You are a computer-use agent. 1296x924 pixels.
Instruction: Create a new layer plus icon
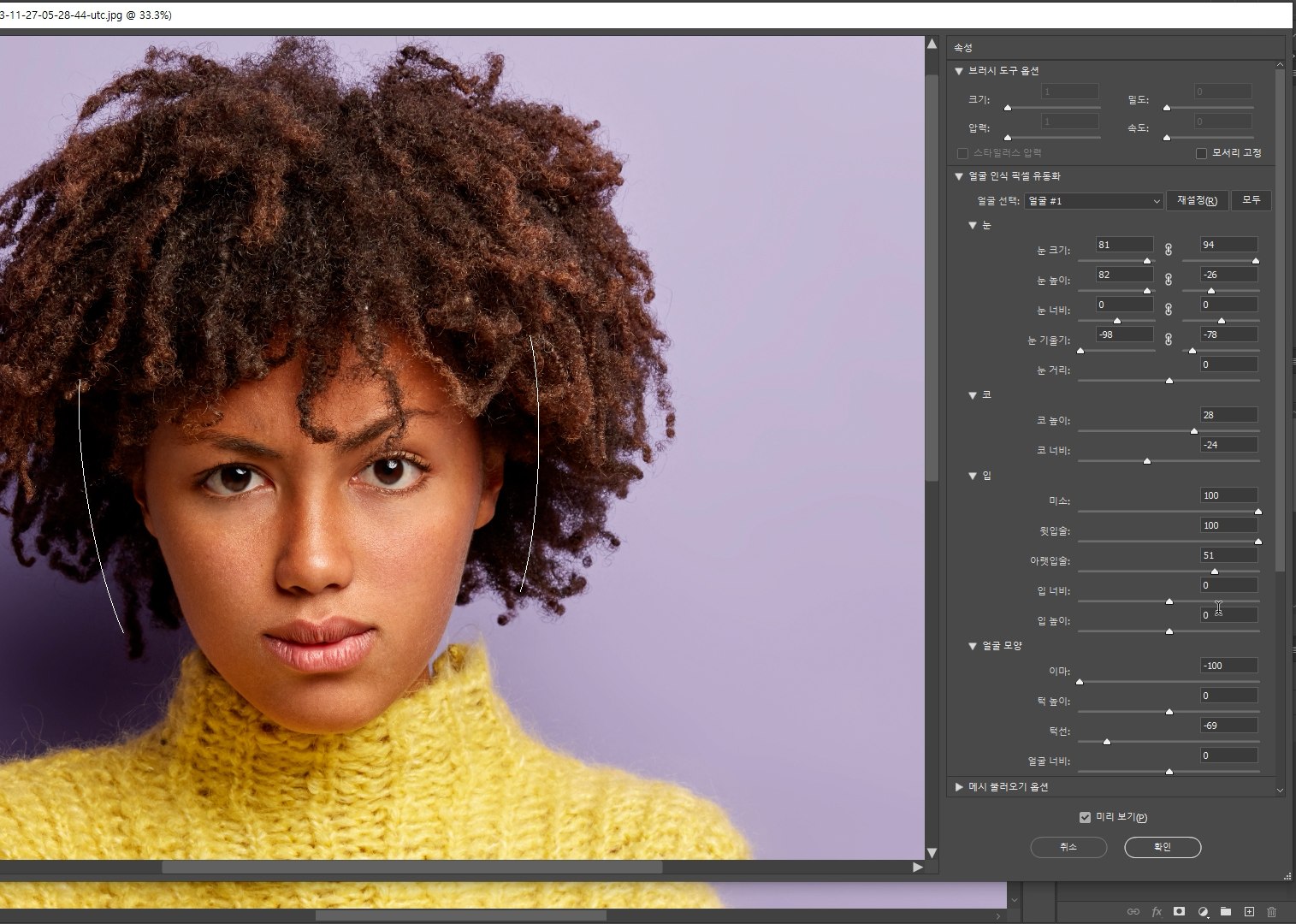click(1249, 912)
